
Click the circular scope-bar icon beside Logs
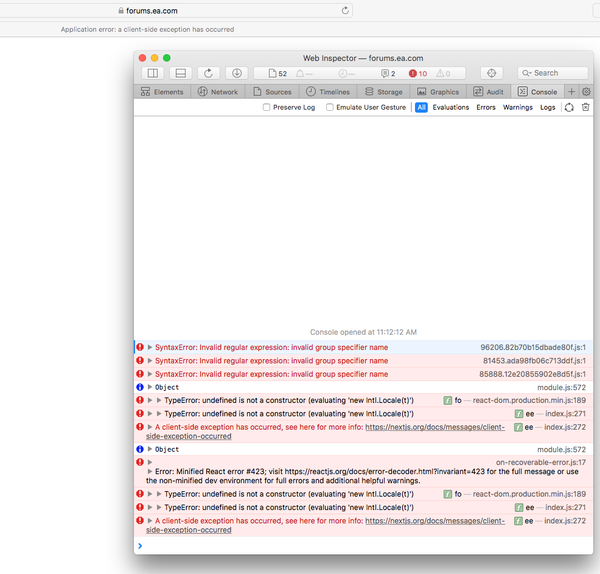point(569,108)
